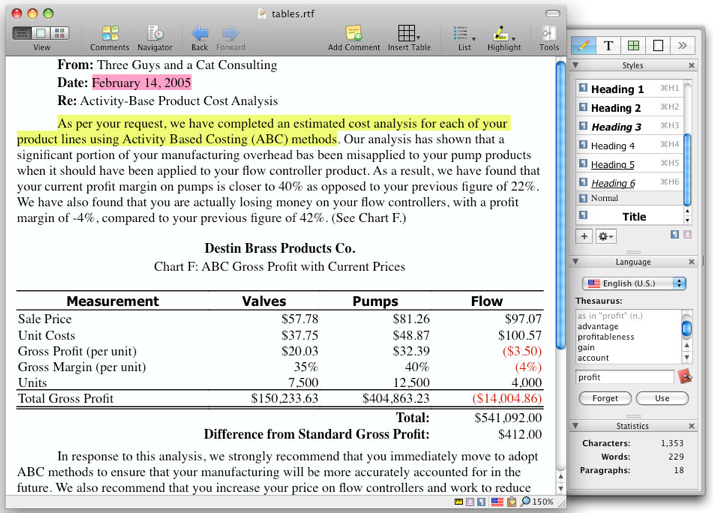Collapse the Statistics palette triangle
713x513 pixels.
(x=575, y=426)
